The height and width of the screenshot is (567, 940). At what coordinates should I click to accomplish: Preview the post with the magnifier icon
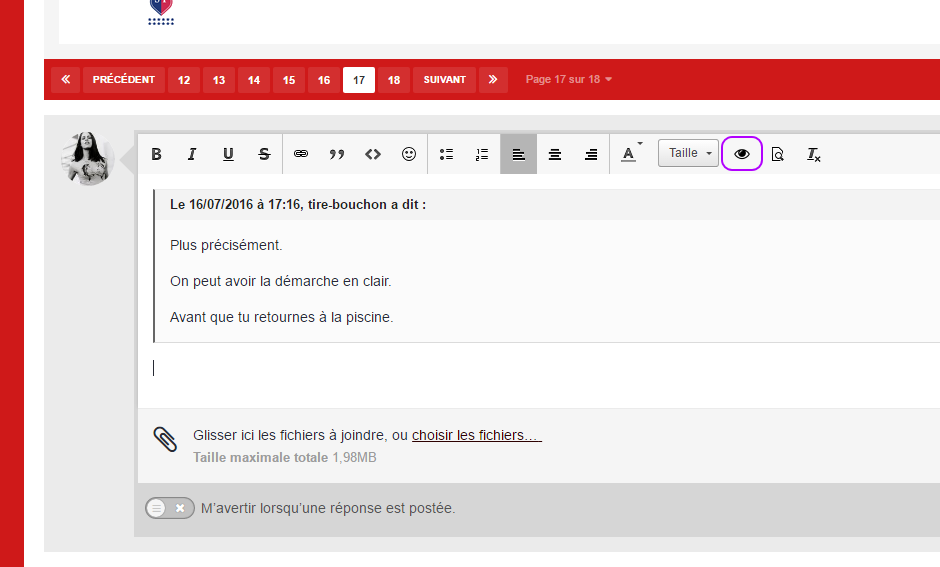tap(778, 154)
